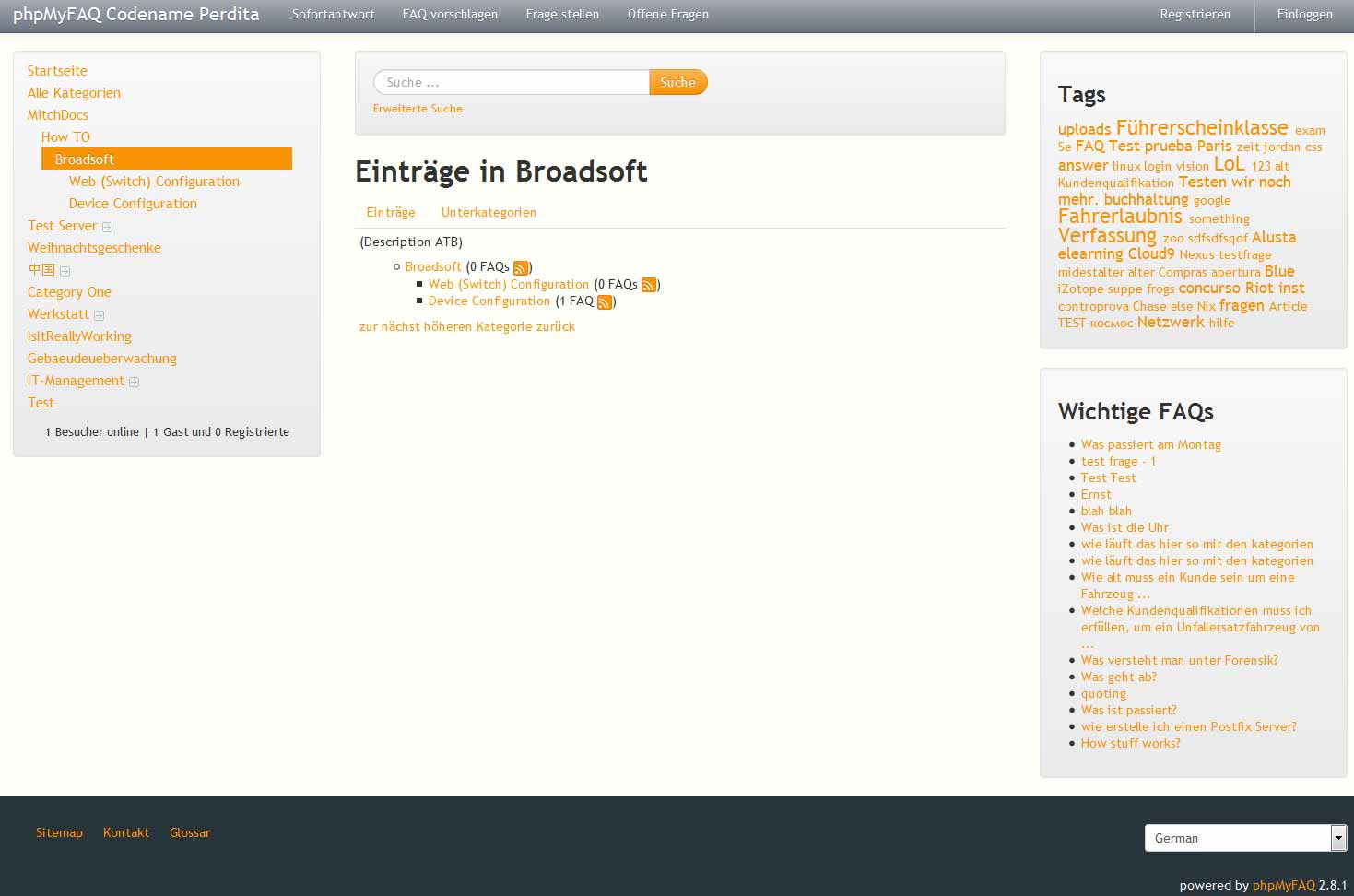
Task: Expand the Test Server category icon
Action: (x=107, y=227)
